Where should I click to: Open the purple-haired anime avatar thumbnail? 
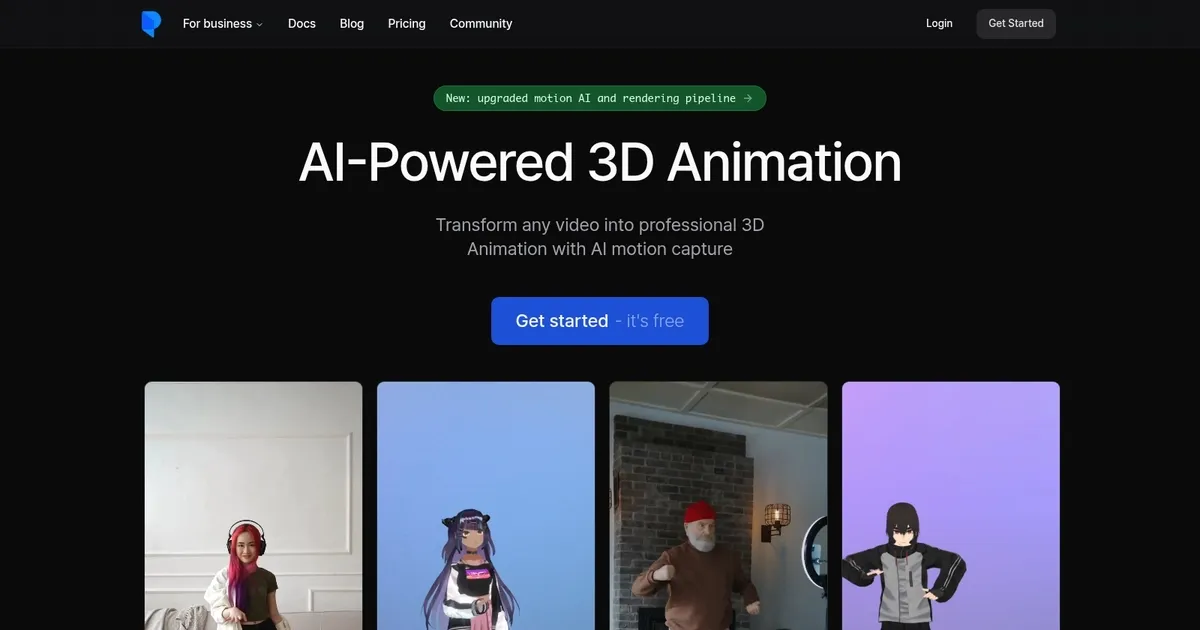(486, 506)
